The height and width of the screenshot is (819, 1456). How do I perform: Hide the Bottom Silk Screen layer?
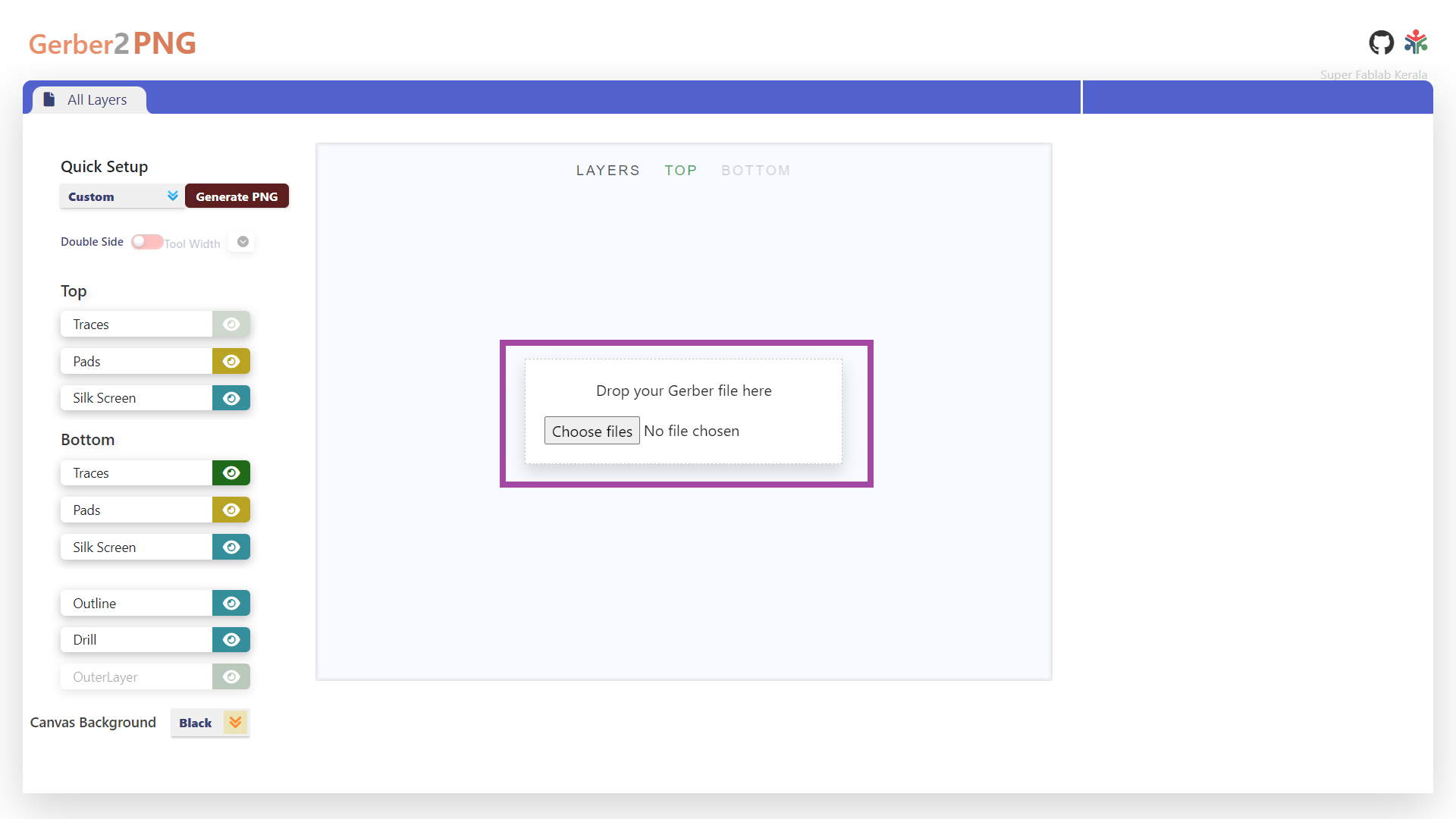point(231,548)
